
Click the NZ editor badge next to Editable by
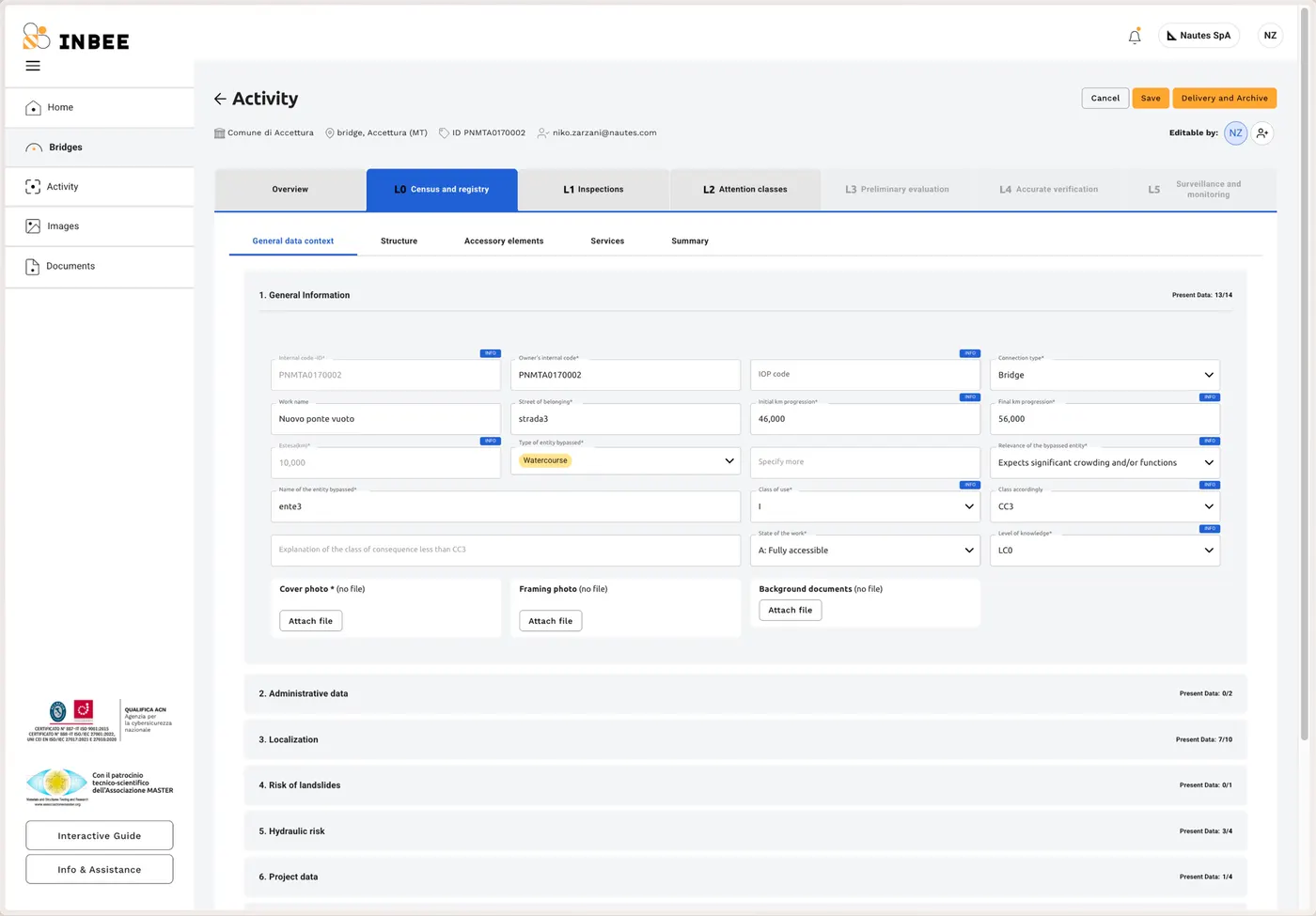coord(1235,133)
